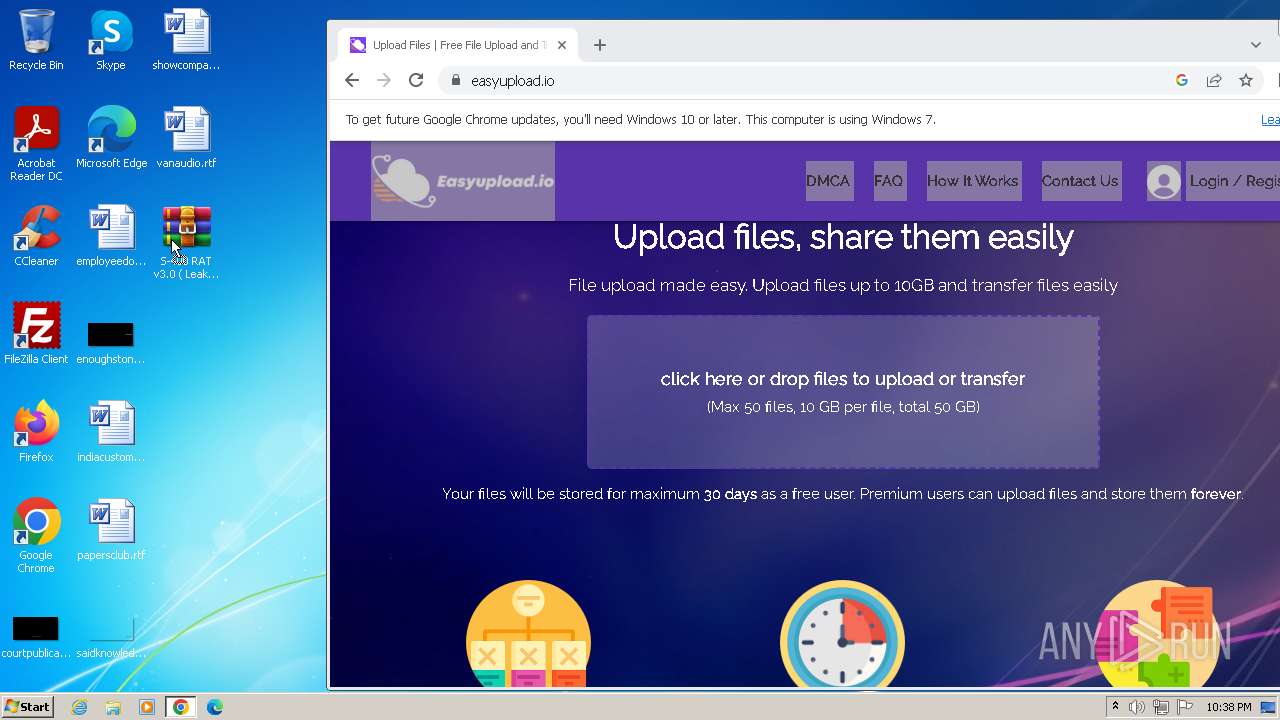Click the Easyupload.io logo
Screen dimensions: 1280x720
point(463,181)
